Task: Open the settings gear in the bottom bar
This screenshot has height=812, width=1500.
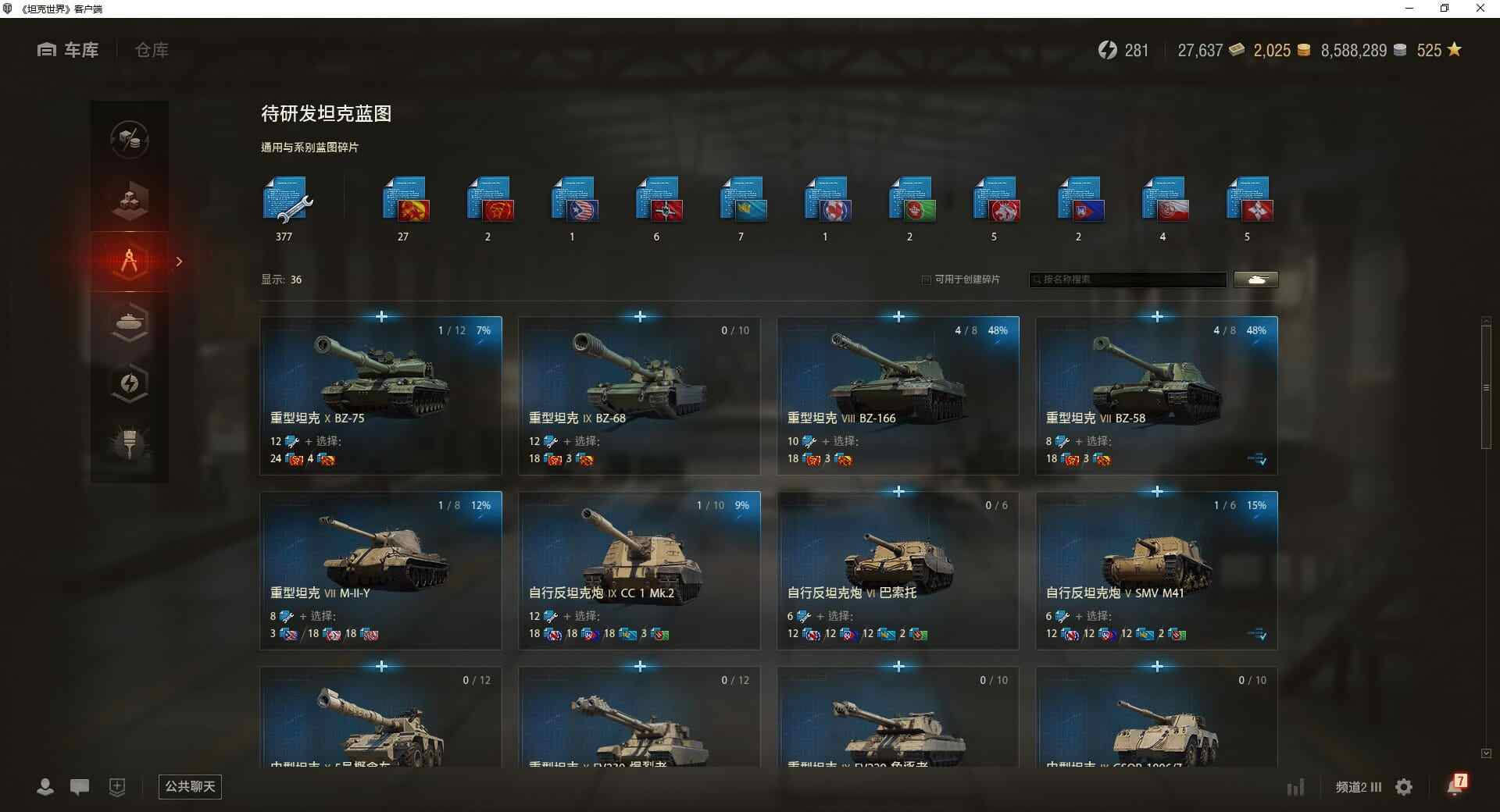Action: [1404, 787]
